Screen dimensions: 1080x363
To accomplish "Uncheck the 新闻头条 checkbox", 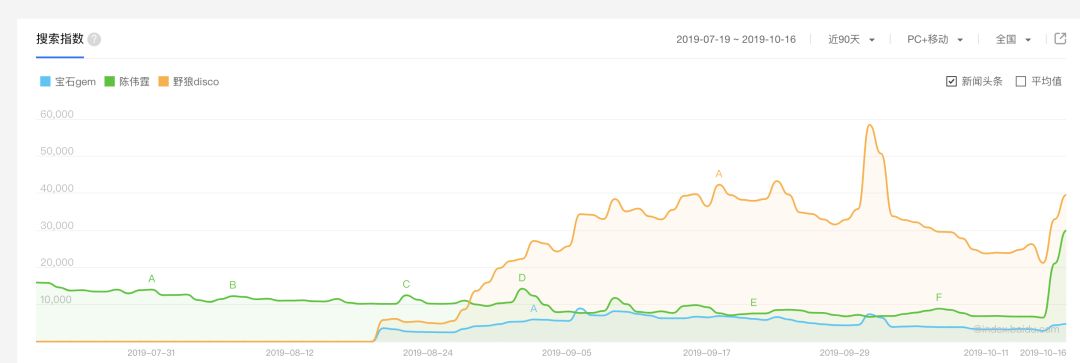I will pos(951,81).
